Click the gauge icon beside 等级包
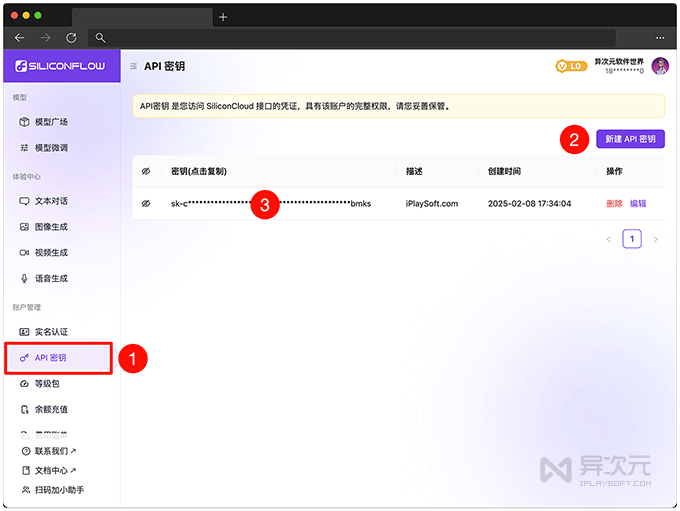This screenshot has width=680, height=511. click(x=24, y=384)
